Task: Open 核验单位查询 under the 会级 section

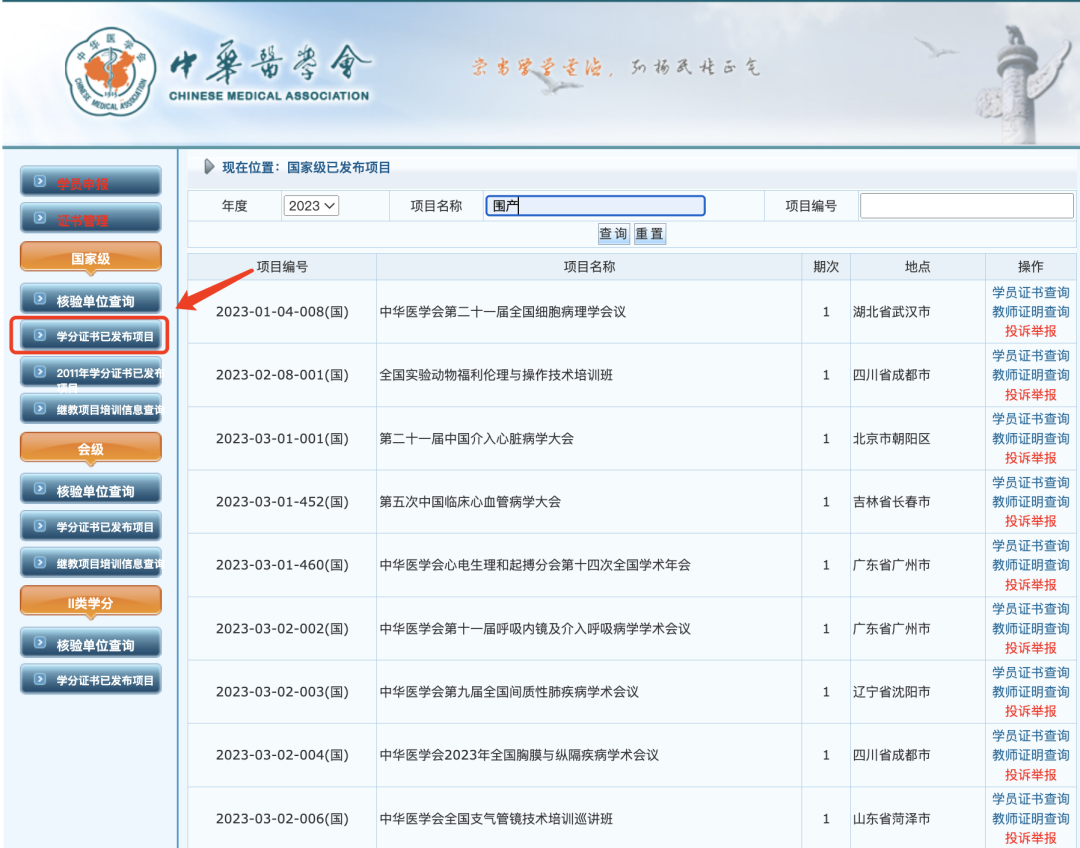Action: coord(91,490)
